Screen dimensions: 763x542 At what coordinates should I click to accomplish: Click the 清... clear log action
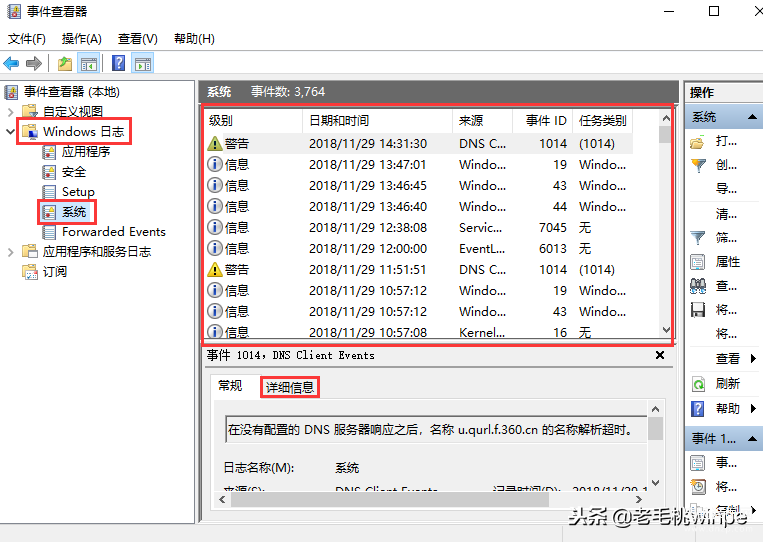tap(727, 214)
